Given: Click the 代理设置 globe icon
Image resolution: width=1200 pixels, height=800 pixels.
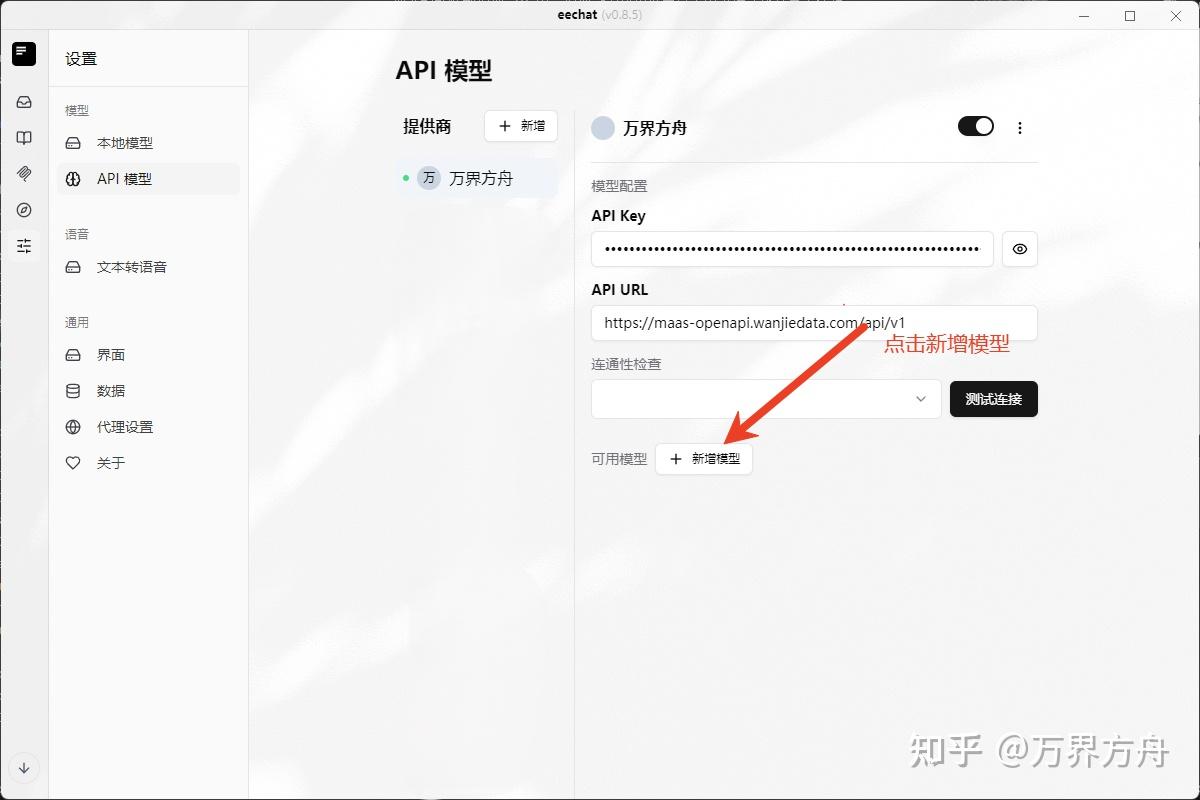Looking at the screenshot, I should [73, 427].
